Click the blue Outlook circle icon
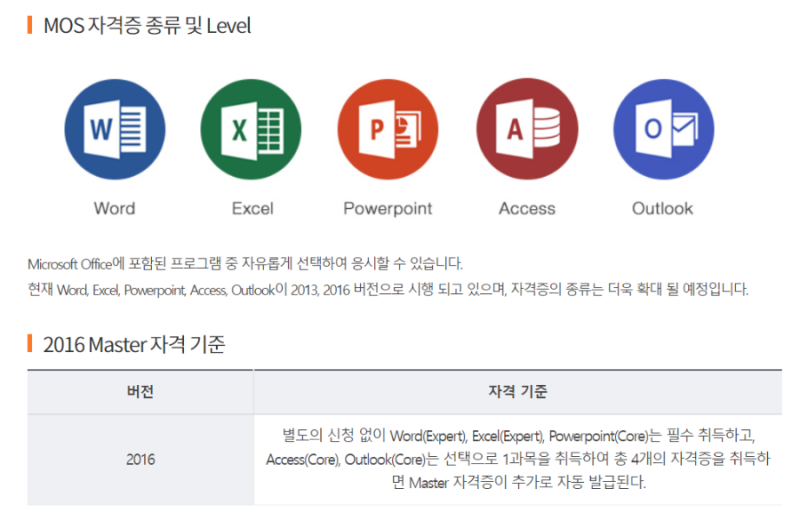Screen dimensions: 800x521 click(x=663, y=129)
